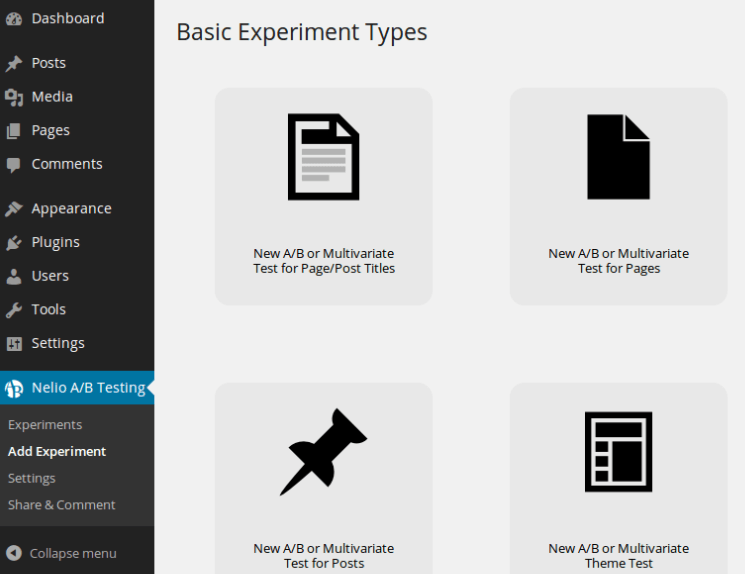Collapse the sidebar via Collapse menu

(73, 554)
